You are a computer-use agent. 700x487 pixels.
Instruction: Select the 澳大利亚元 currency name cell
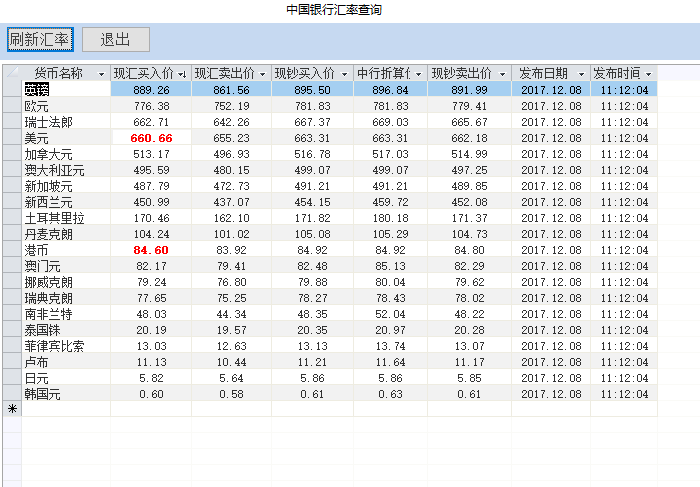(66, 170)
